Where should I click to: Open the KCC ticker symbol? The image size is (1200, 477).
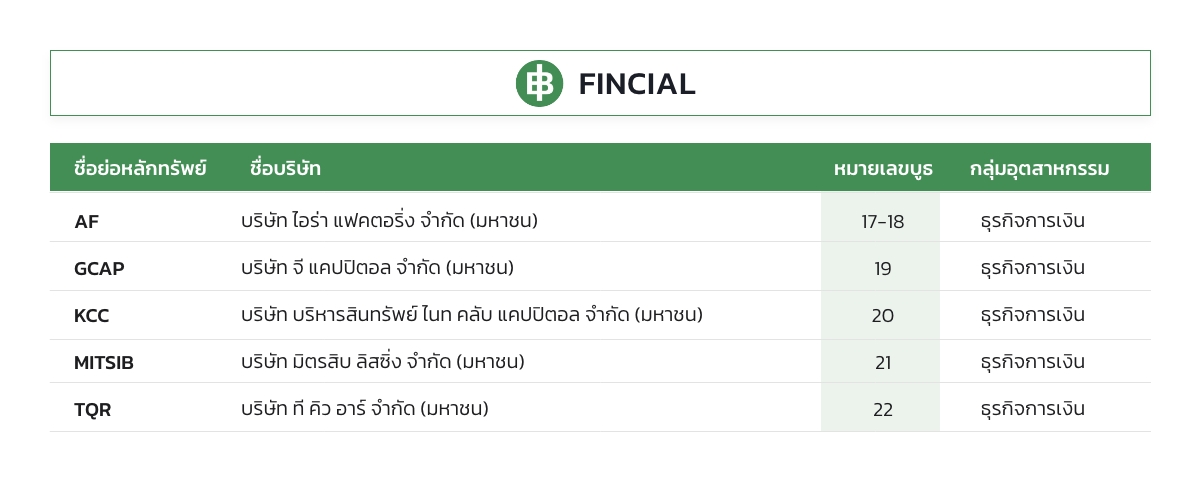91,316
